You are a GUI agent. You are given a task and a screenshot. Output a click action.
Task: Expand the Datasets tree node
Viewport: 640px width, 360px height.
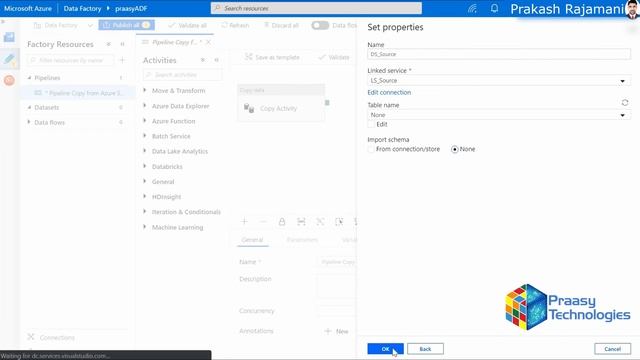(29, 107)
